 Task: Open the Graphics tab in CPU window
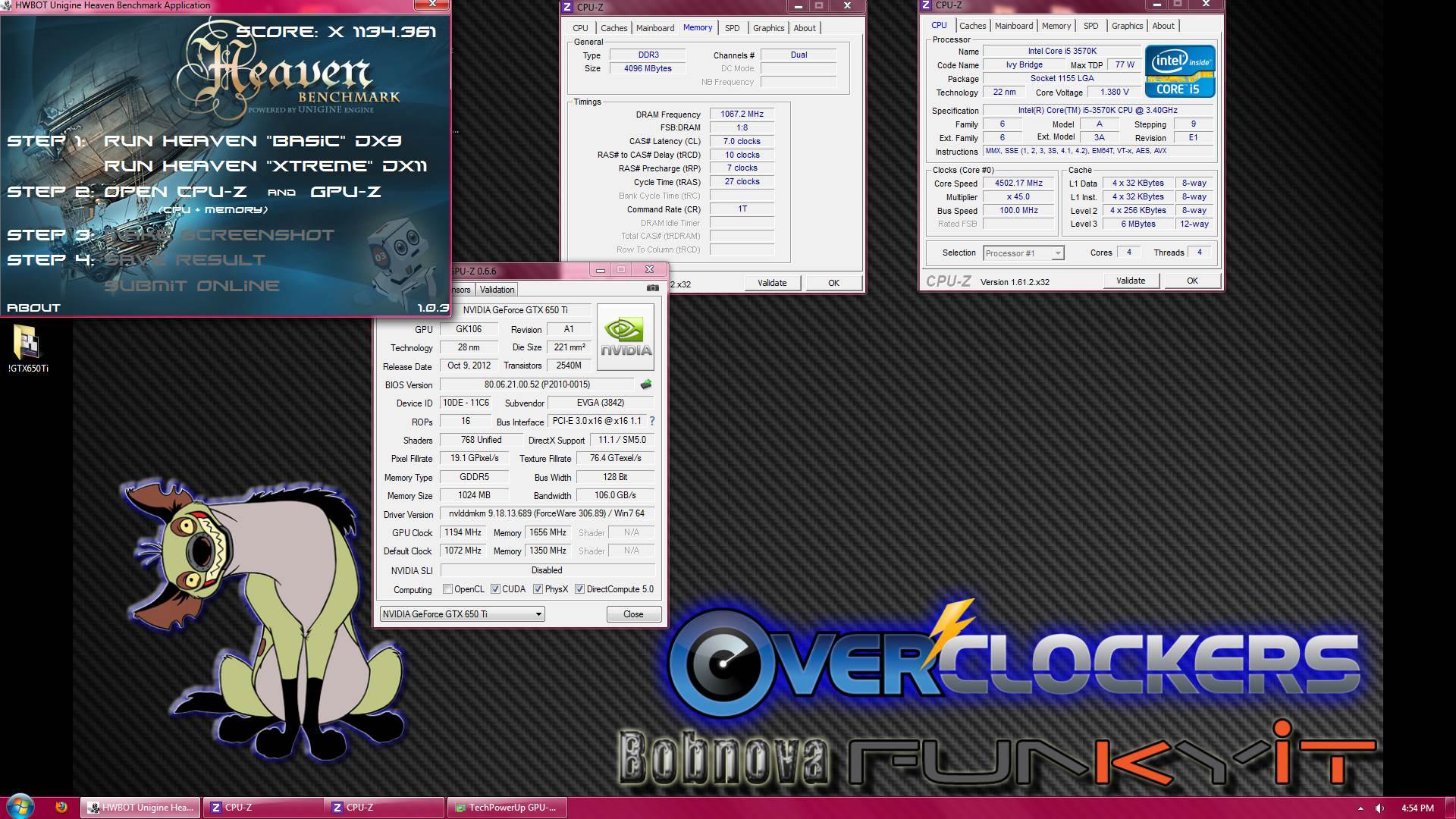coord(1127,26)
